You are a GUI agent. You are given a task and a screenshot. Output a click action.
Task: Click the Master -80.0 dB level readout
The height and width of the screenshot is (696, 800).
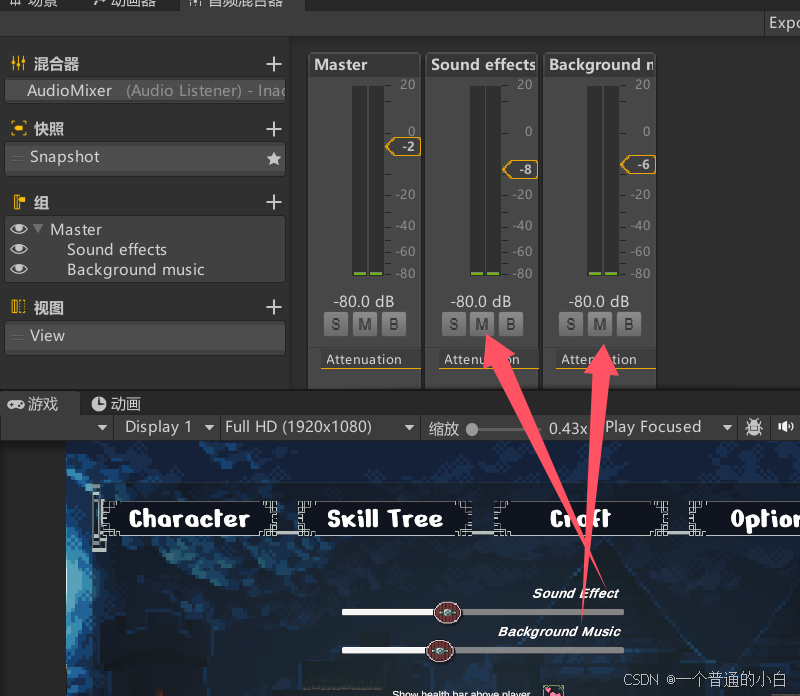click(x=364, y=301)
